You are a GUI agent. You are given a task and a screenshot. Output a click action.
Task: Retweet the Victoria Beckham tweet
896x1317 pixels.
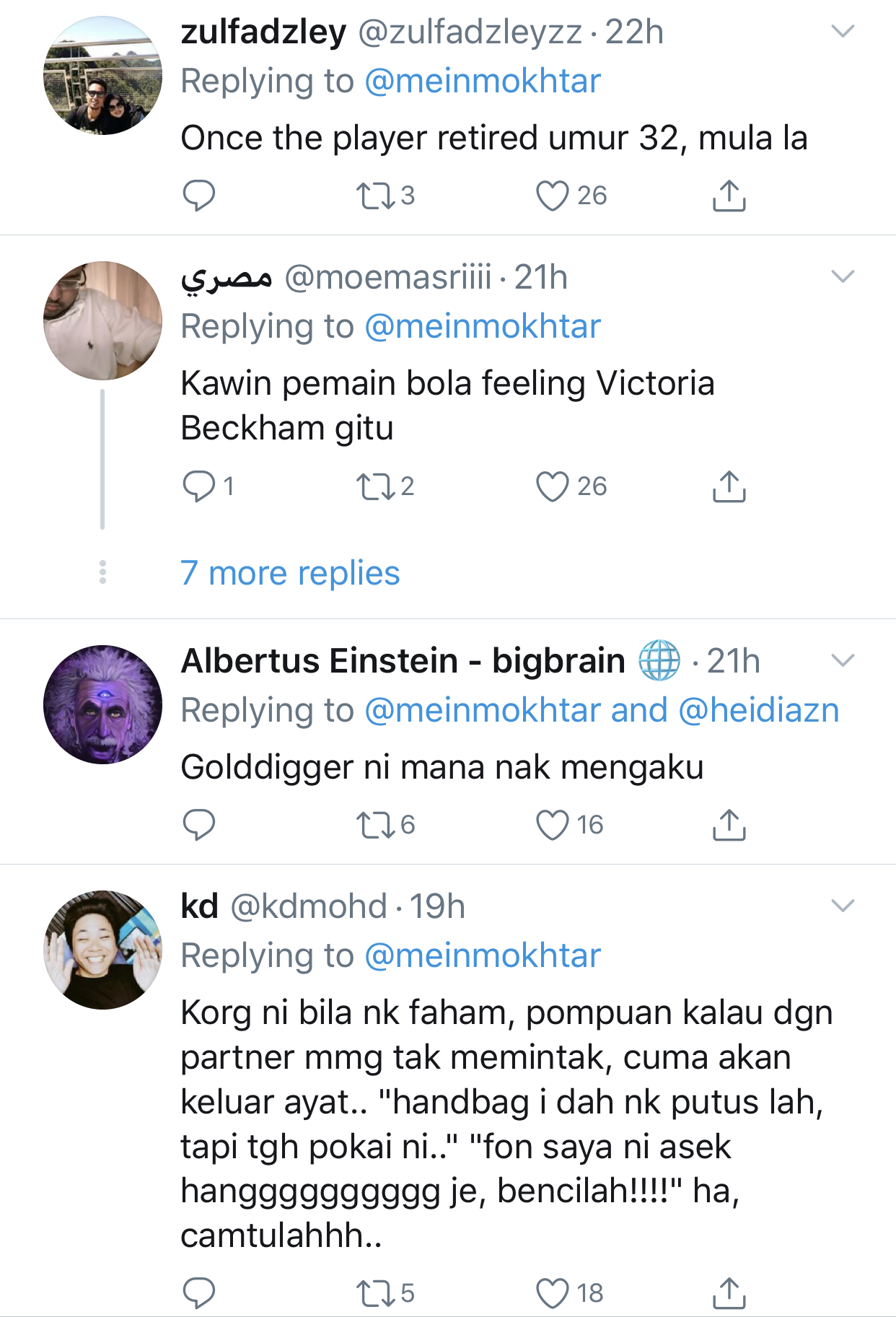click(x=375, y=486)
